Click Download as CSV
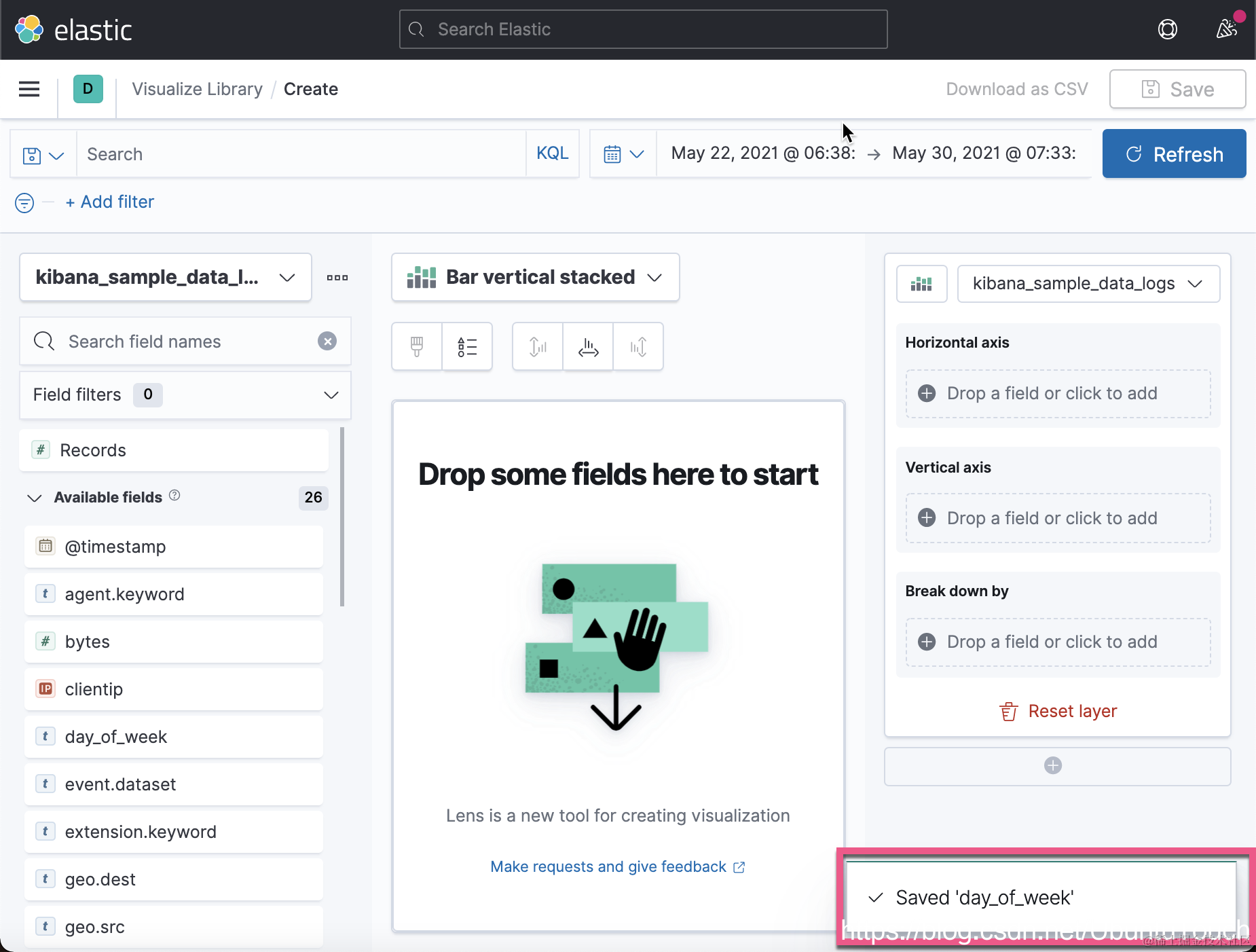 click(1016, 89)
